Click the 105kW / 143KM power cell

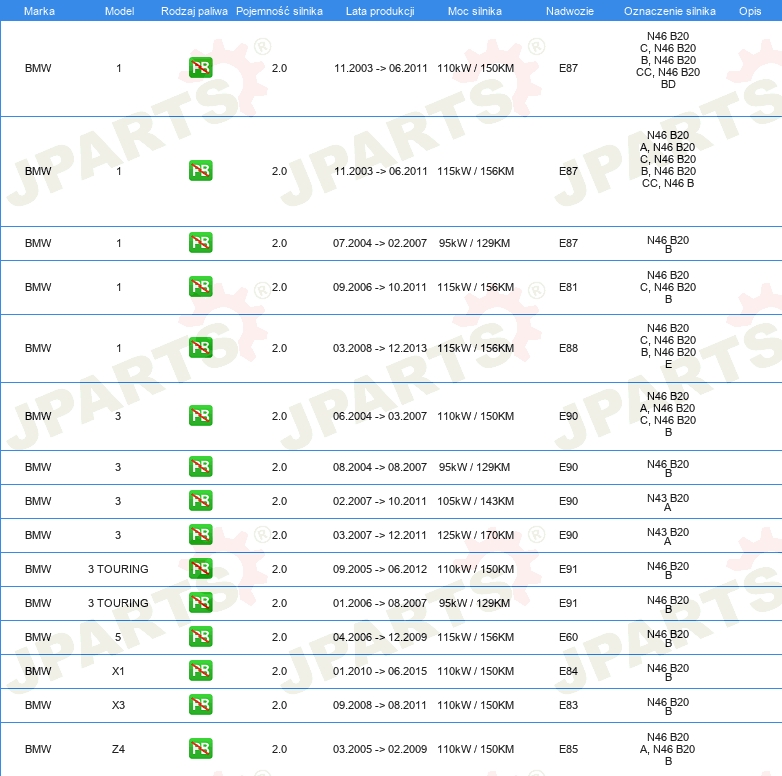(x=475, y=501)
